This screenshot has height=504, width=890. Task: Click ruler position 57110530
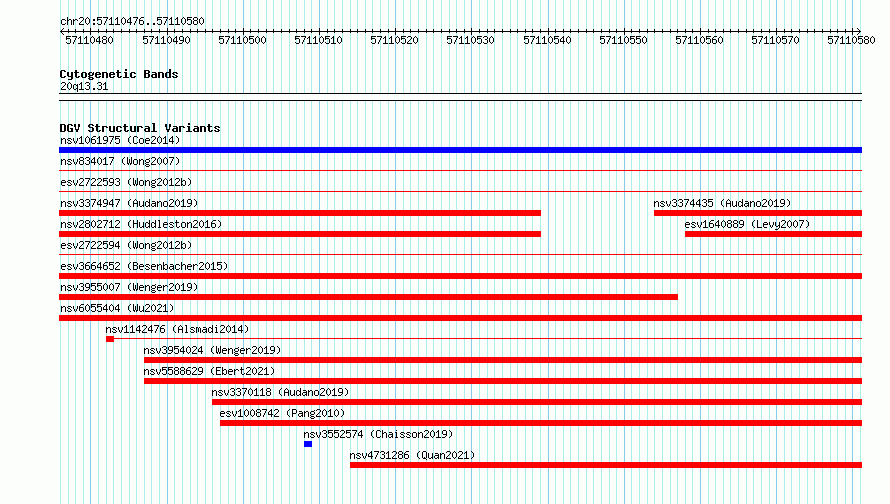(x=471, y=40)
